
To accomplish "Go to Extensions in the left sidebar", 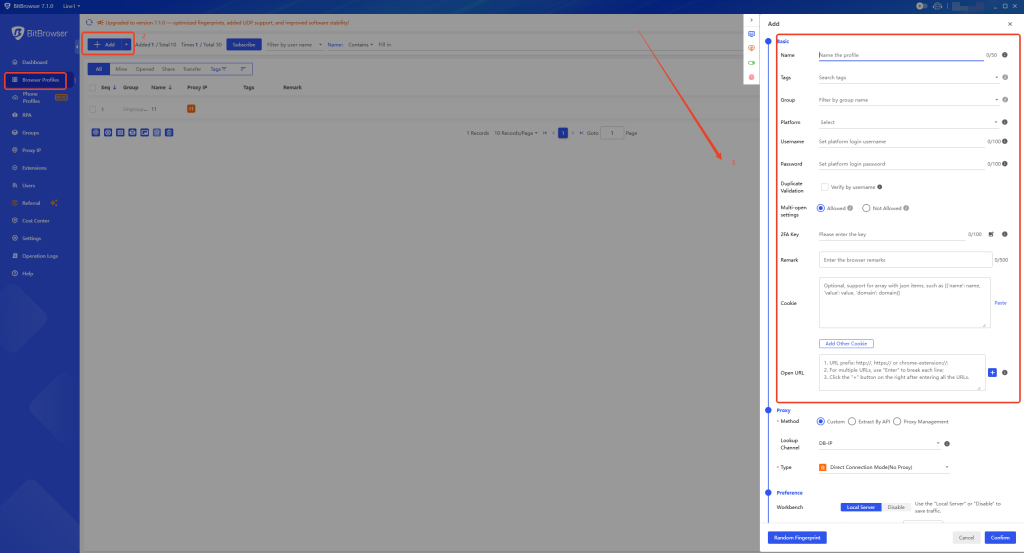I will click(x=34, y=168).
